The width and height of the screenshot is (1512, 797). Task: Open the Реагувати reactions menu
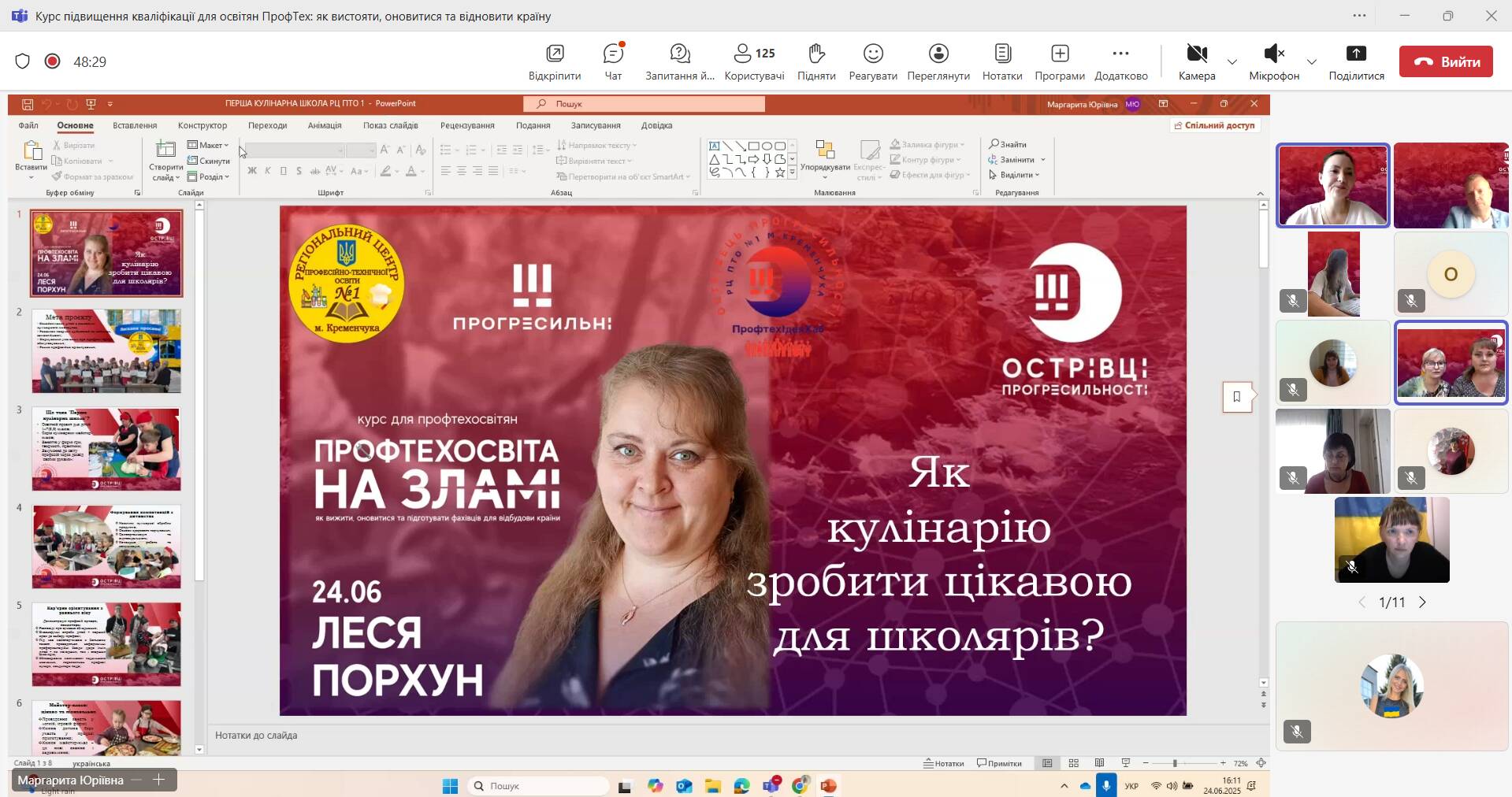coord(873,61)
